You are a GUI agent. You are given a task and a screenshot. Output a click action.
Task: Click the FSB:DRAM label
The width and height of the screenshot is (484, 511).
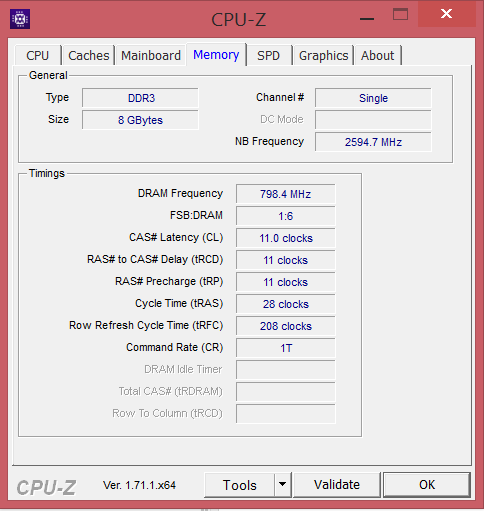[196, 215]
